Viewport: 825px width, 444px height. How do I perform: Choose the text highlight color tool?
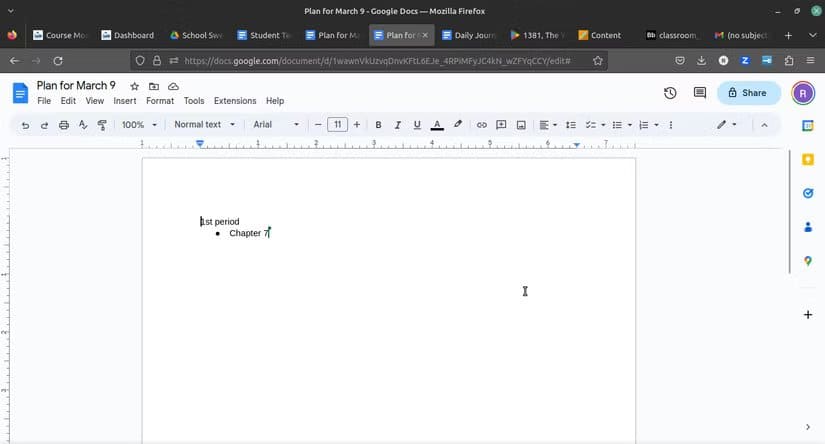[458, 125]
